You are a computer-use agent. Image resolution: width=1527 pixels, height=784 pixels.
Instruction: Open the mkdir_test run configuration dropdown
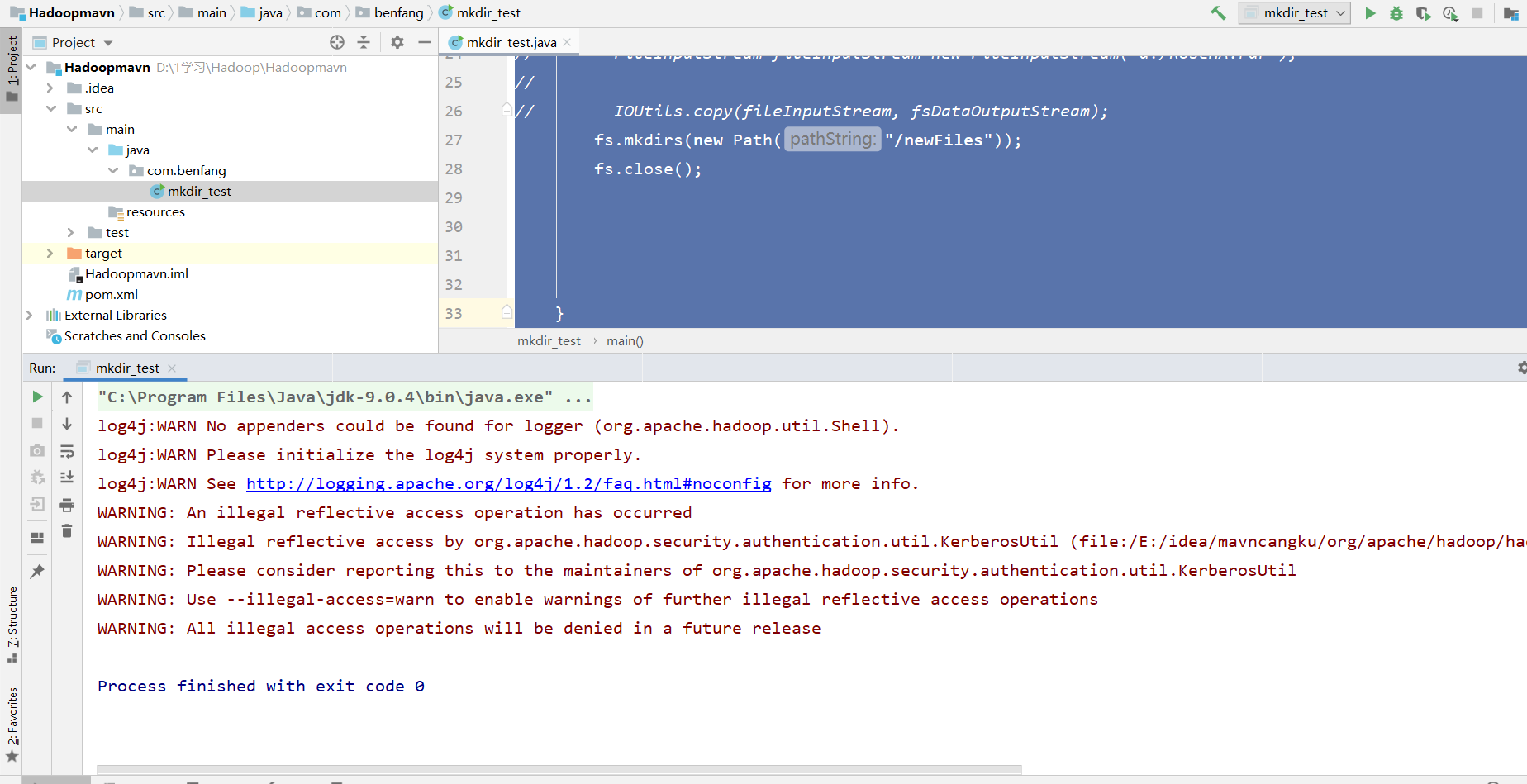[x=1294, y=13]
